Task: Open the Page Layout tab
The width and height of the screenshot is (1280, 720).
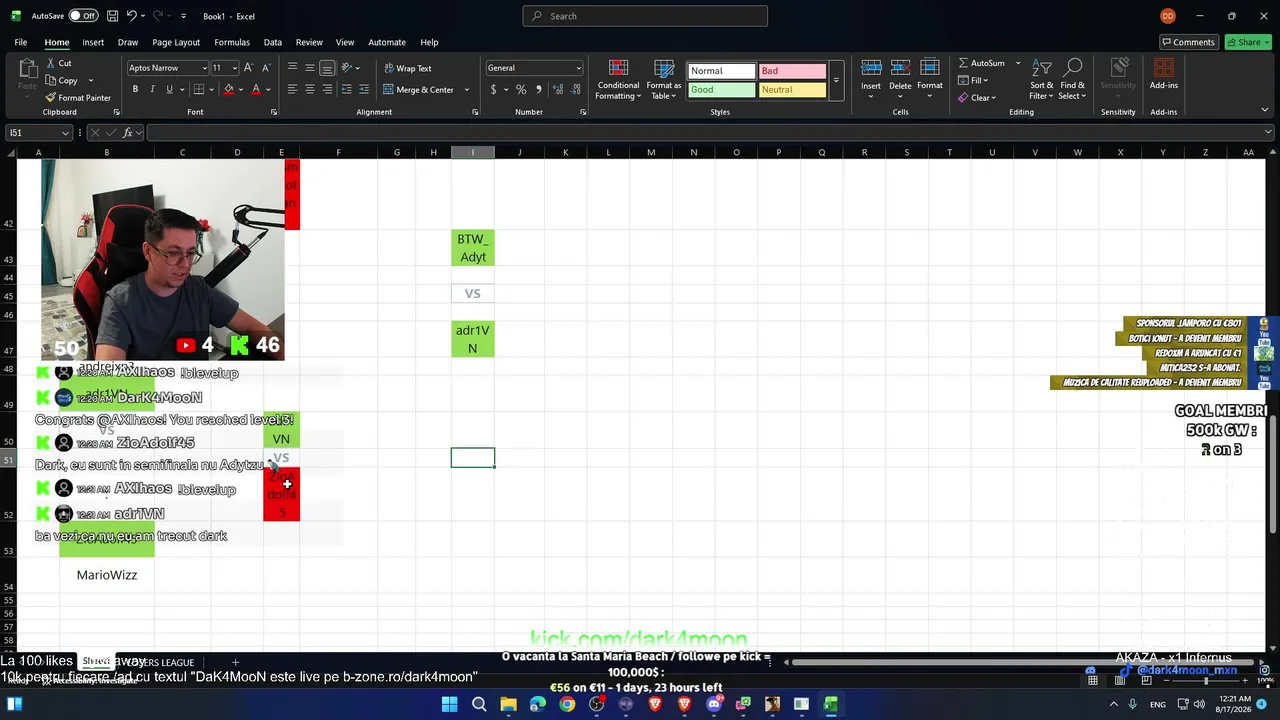Action: pos(176,42)
